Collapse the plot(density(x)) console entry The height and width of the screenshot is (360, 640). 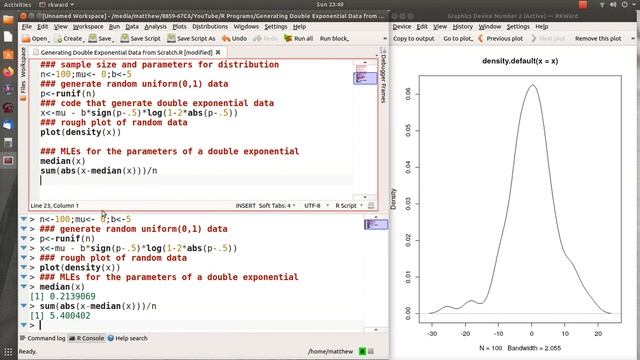point(24,267)
